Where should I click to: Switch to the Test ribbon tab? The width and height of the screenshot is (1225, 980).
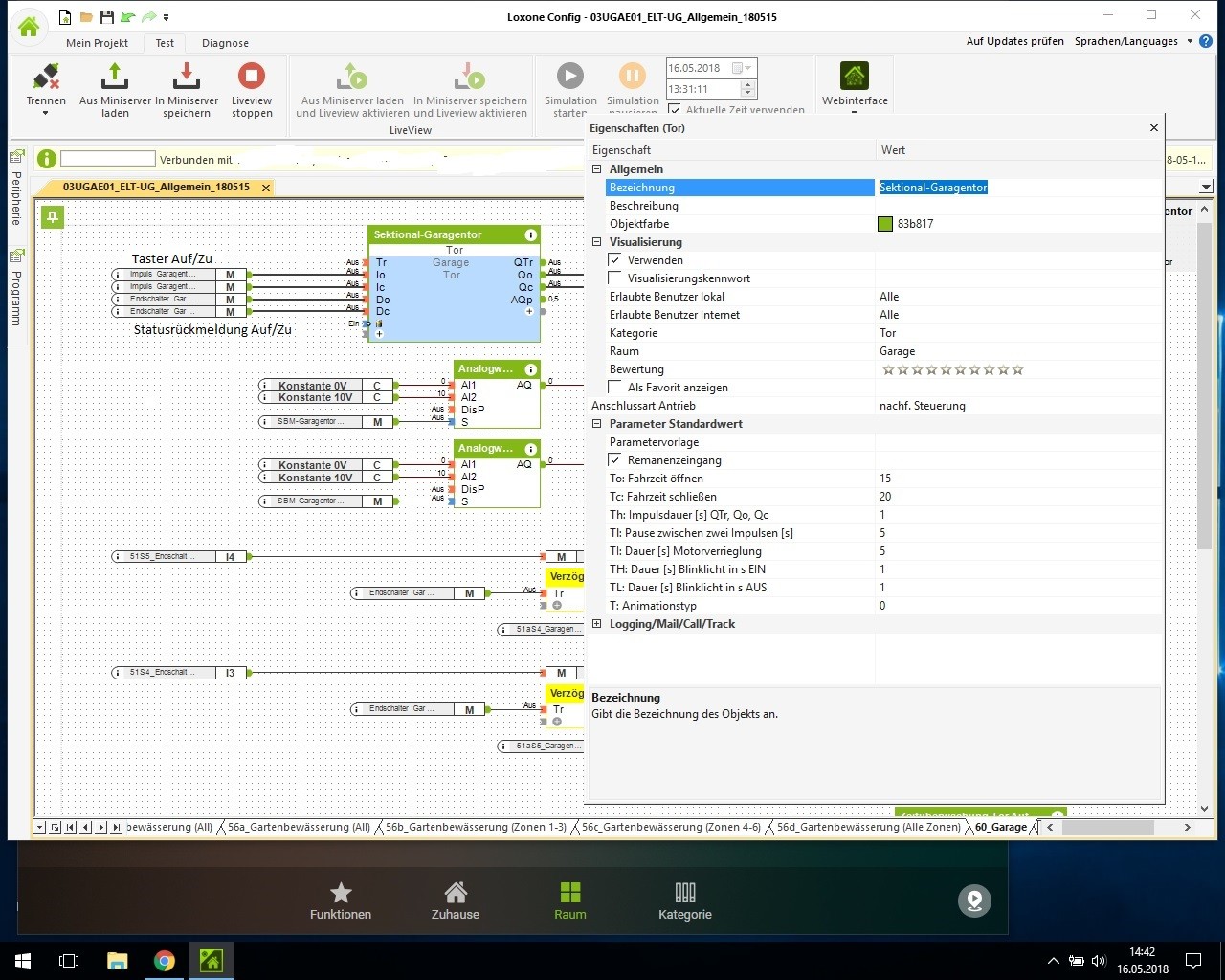[165, 43]
